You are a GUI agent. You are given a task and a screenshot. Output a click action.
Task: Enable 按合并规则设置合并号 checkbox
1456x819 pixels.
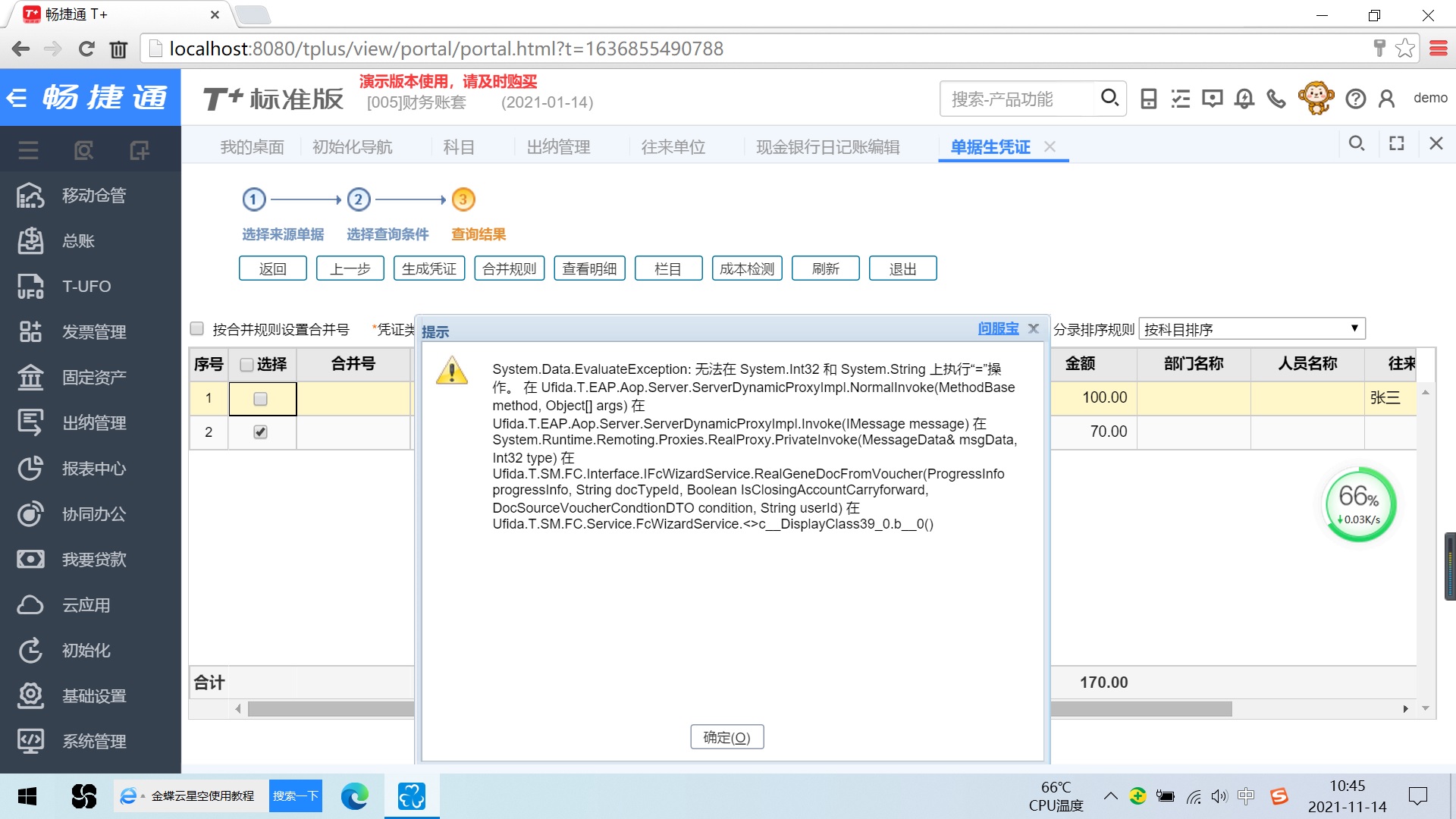pyautogui.click(x=197, y=328)
